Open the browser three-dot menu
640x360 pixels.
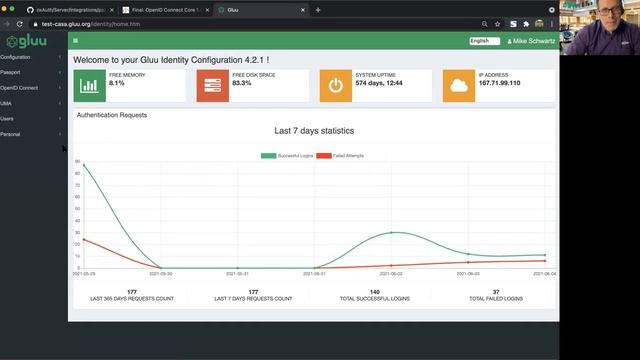click(x=552, y=24)
